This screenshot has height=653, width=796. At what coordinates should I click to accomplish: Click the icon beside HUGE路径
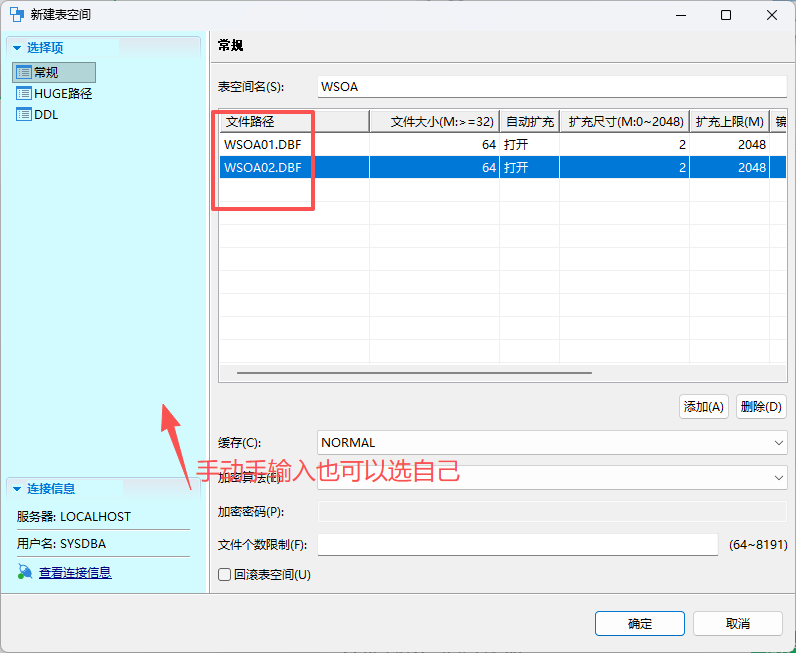24,93
